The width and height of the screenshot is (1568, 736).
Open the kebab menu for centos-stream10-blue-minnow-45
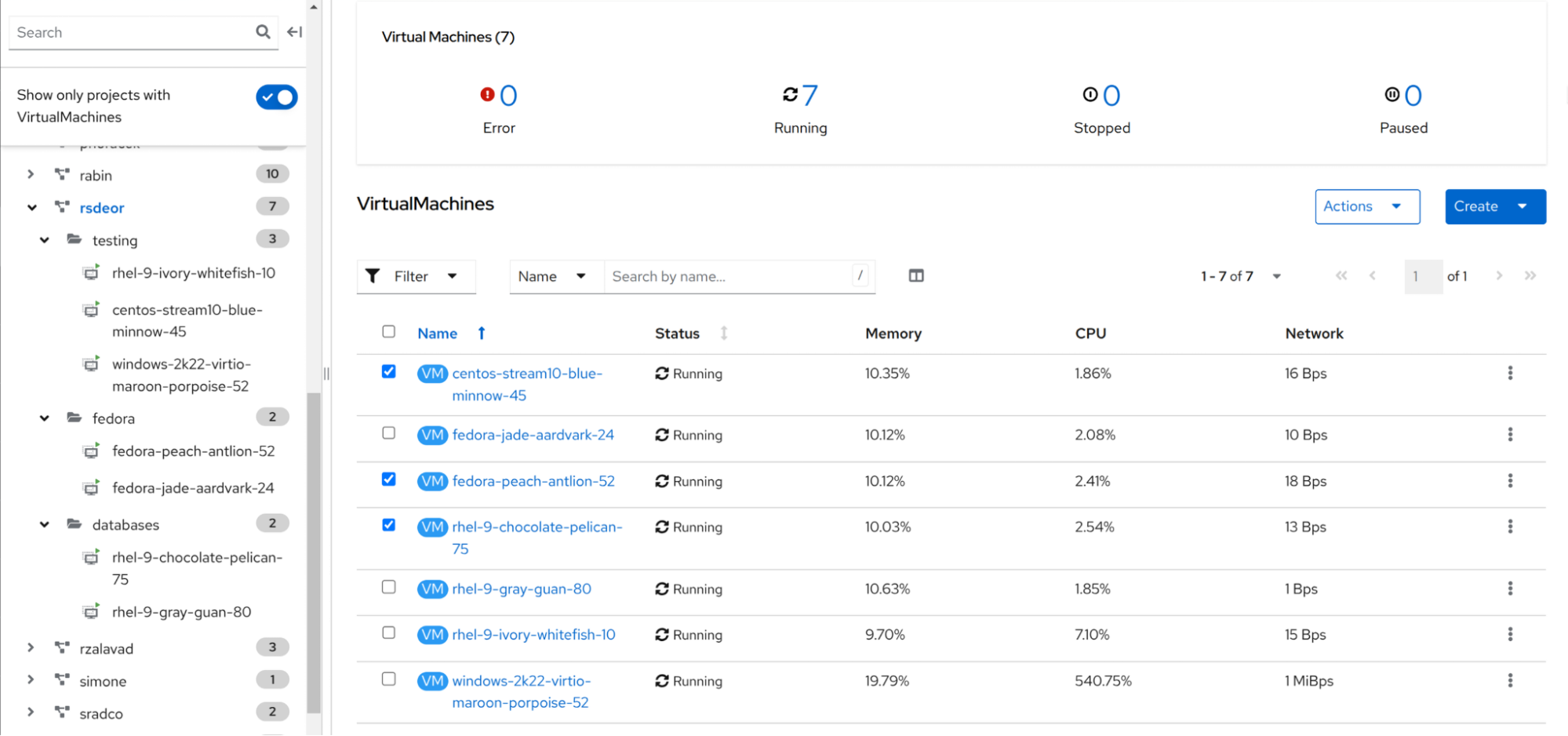(x=1510, y=373)
